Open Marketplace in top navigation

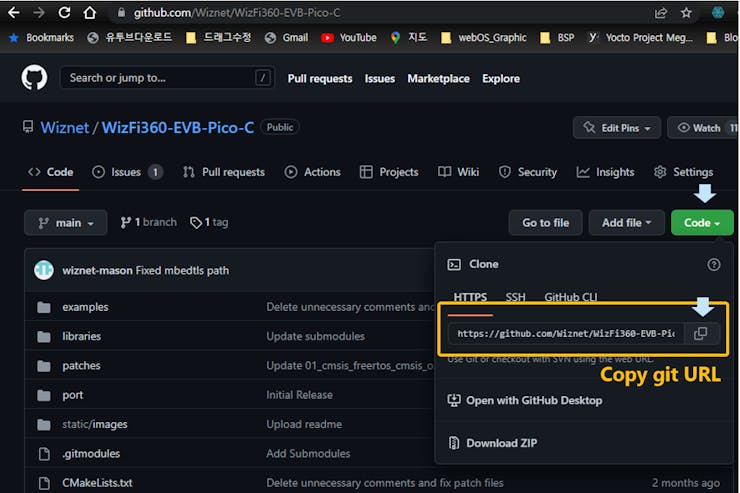tap(438, 79)
